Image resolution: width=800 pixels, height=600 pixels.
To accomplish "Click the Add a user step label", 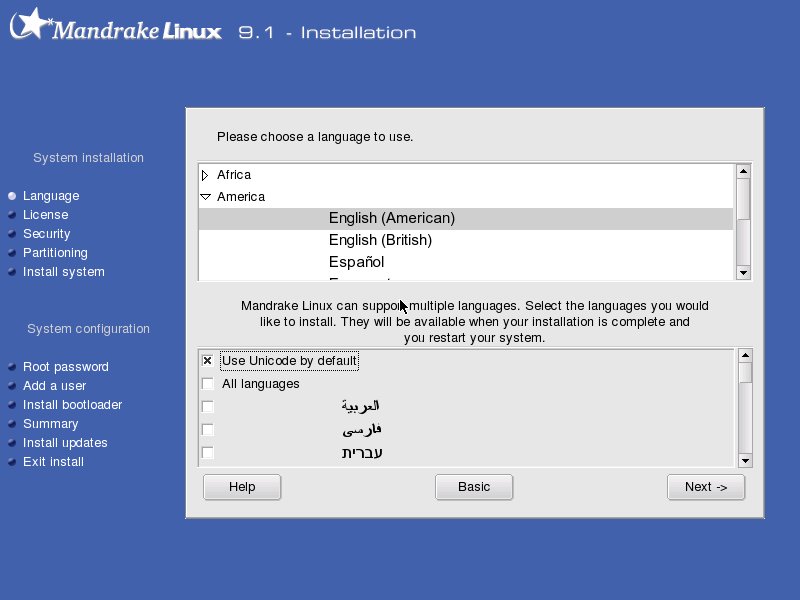I will click(55, 386).
